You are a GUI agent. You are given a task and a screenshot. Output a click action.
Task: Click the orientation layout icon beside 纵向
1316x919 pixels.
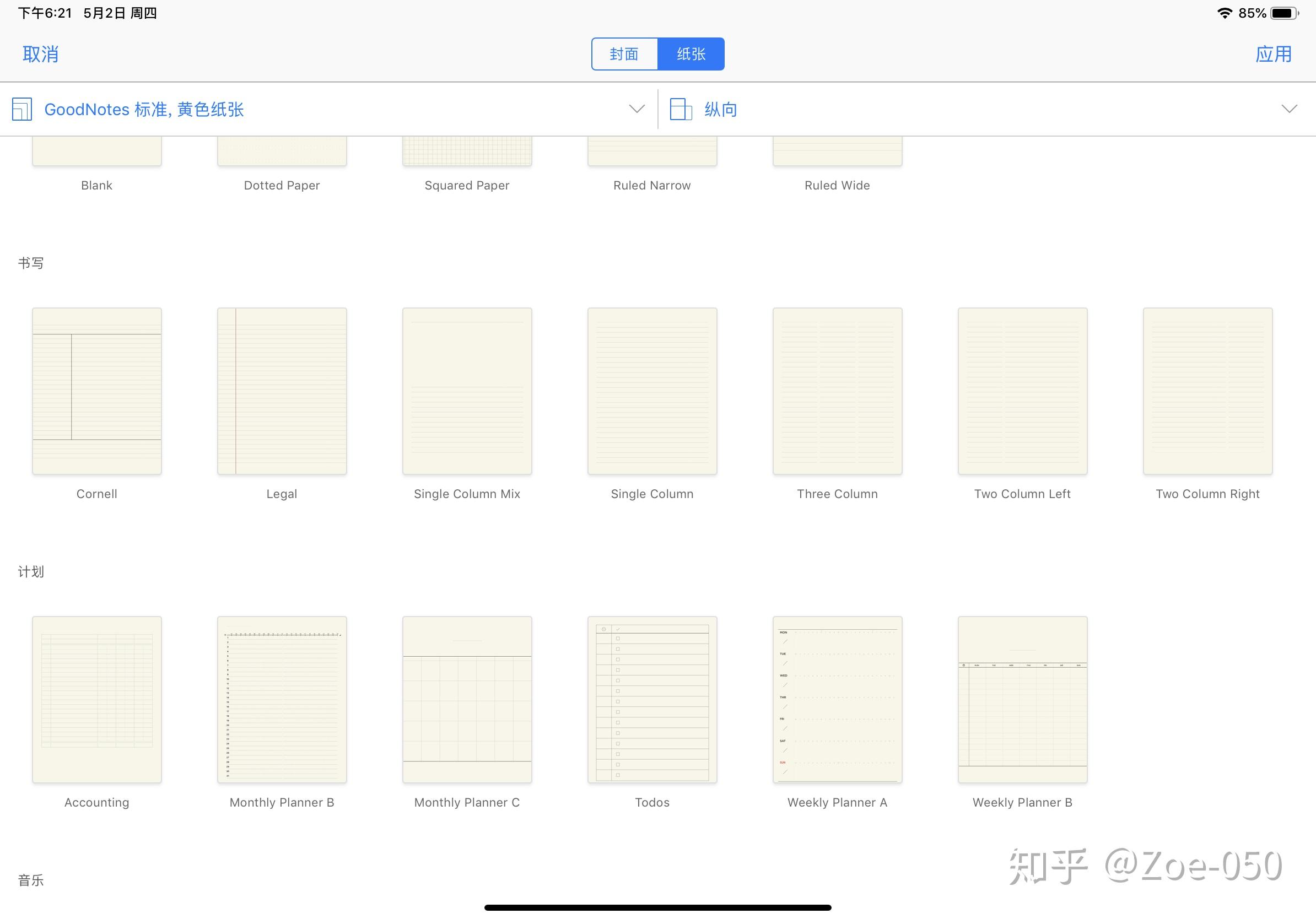click(x=682, y=109)
